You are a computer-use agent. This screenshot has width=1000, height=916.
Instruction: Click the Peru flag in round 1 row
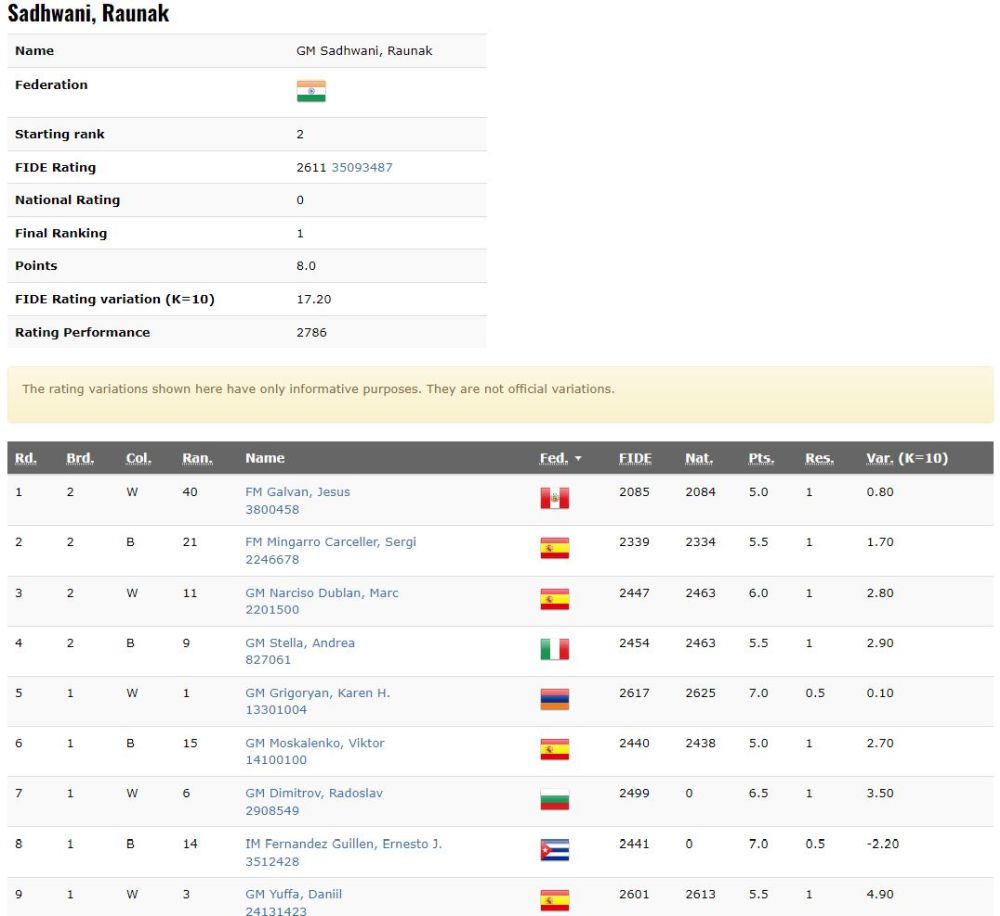554,498
